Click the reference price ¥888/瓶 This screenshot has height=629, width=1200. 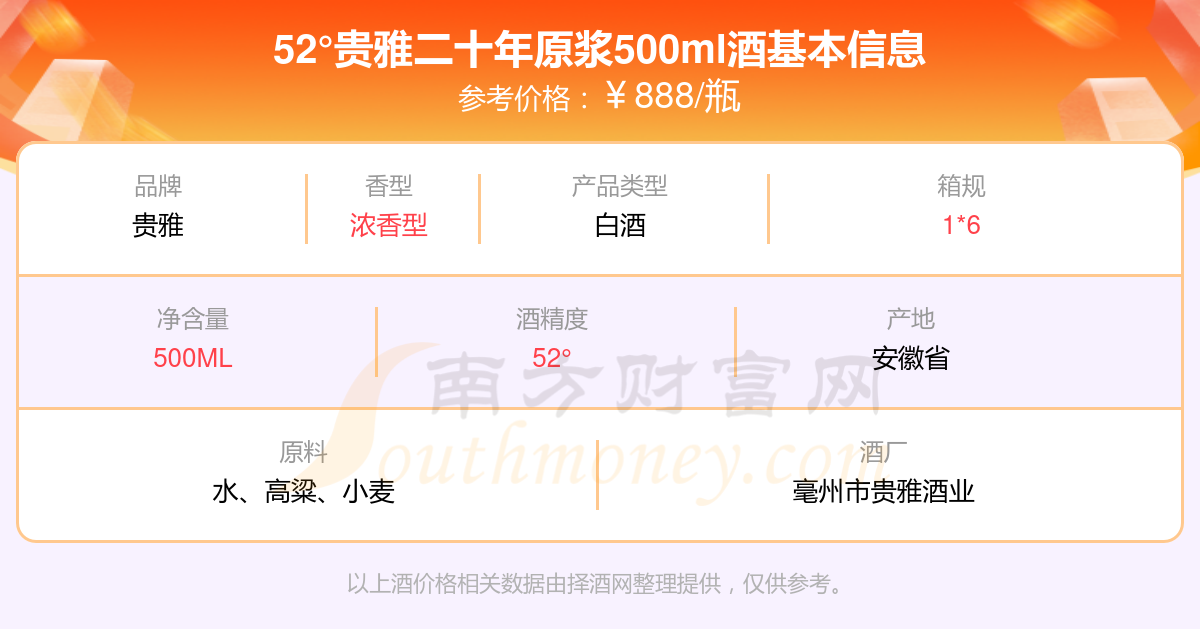674,97
